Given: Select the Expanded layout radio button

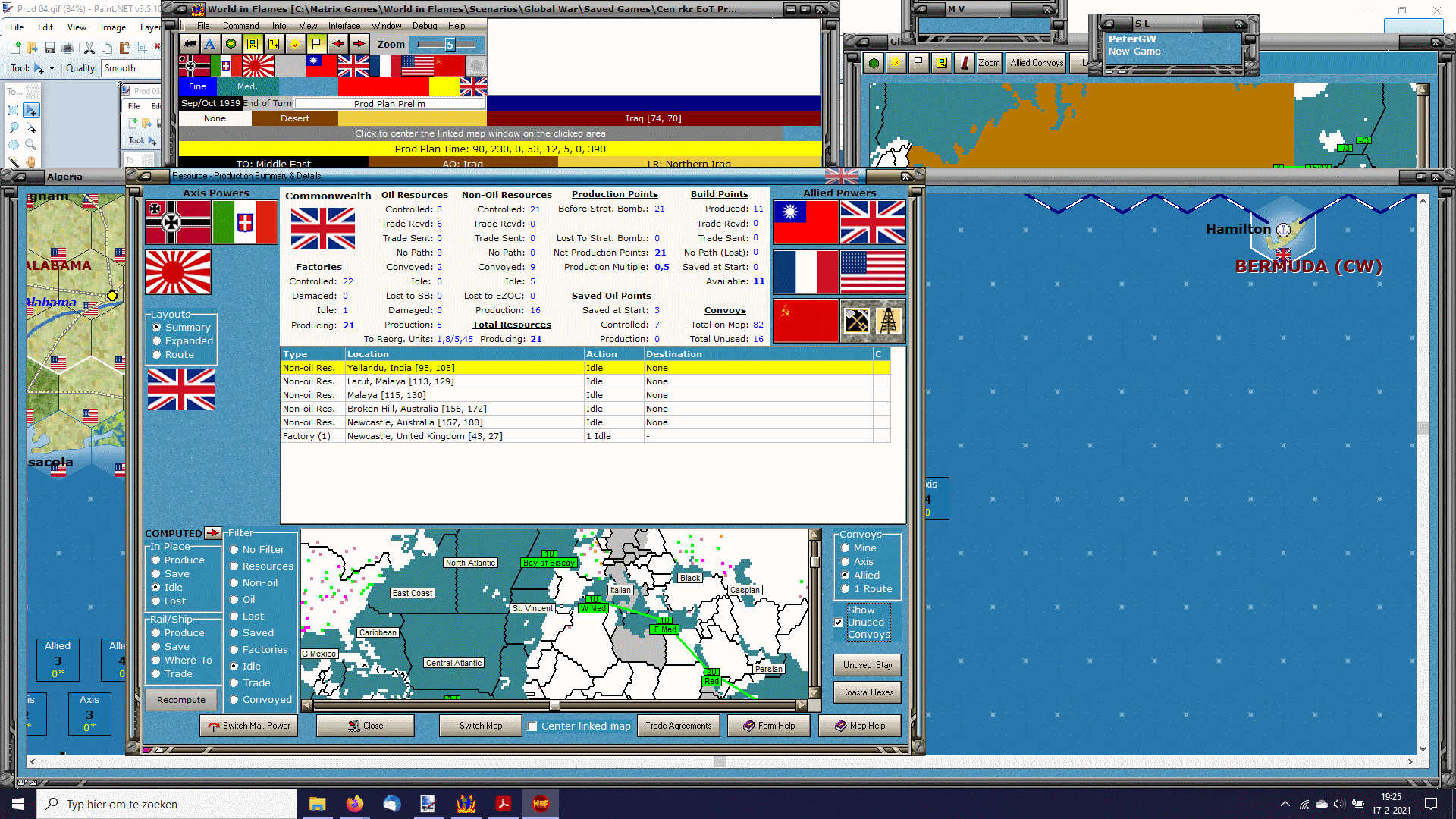Looking at the screenshot, I should 157,341.
